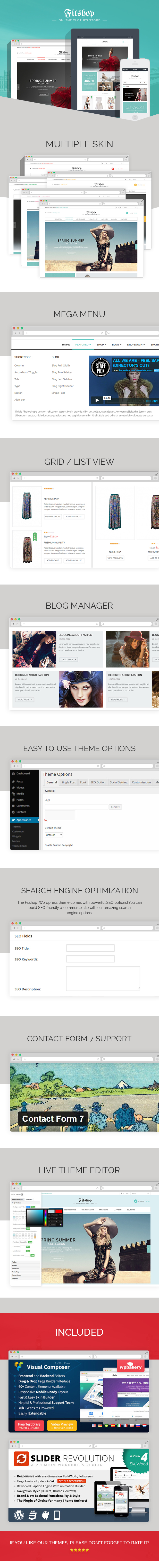This screenshot has height=1568, width=159.
Task: Open the Blog Two Sidebar link
Action: (x=62, y=372)
